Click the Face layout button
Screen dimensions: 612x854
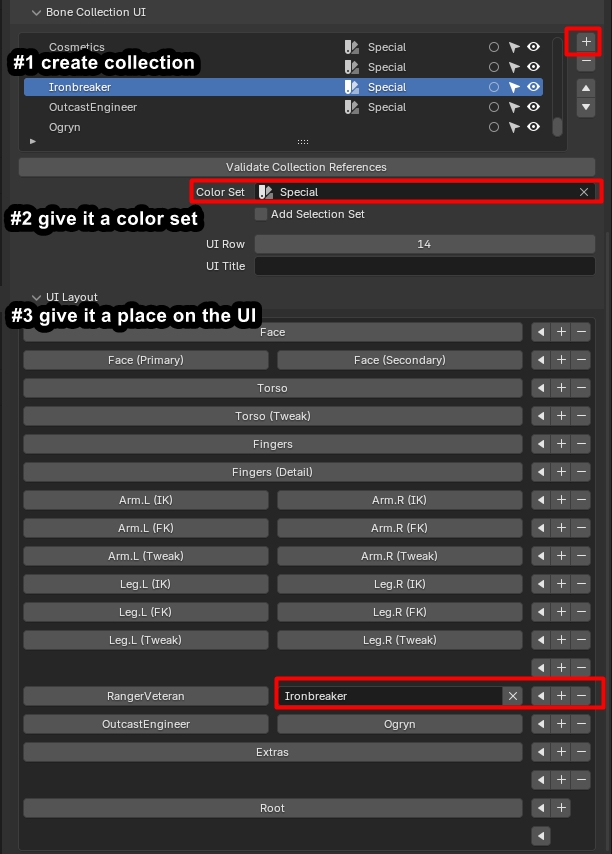[x=273, y=332]
